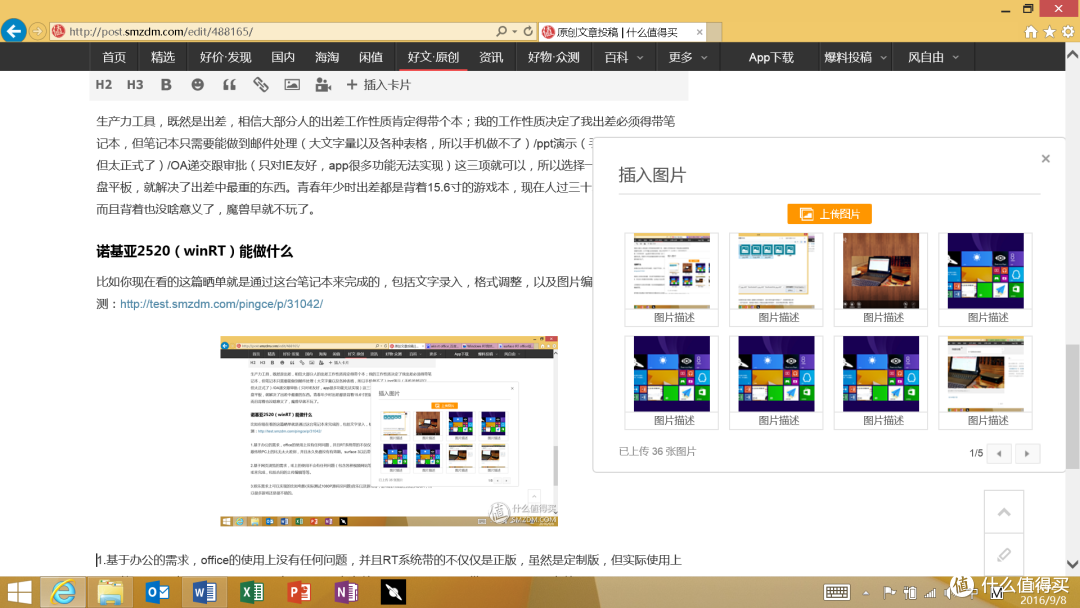
Task: Open the test.smzdm.com pingce link
Action: (221, 304)
